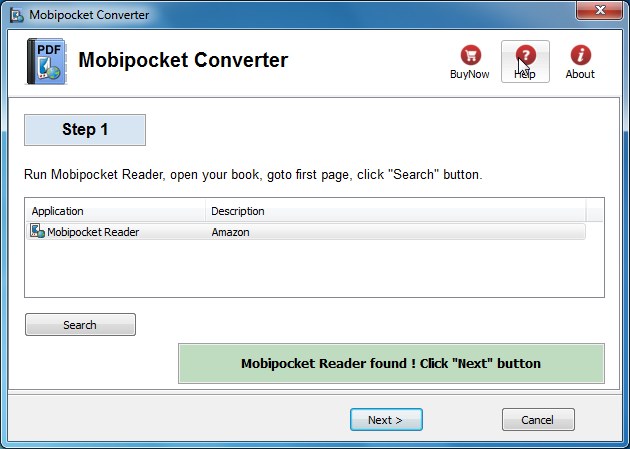Viewport: 630px width, 449px height.
Task: Click the Step 1 label
Action: pos(85,130)
